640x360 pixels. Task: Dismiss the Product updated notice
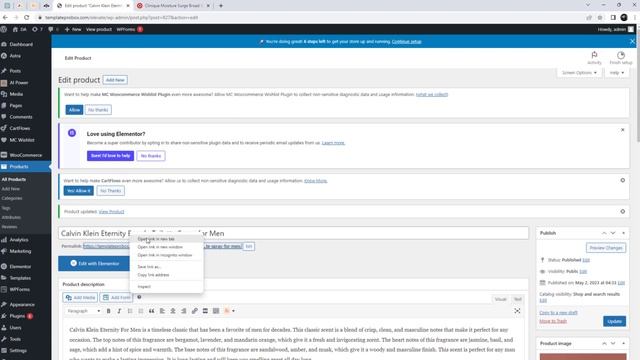pyautogui.click(x=622, y=211)
